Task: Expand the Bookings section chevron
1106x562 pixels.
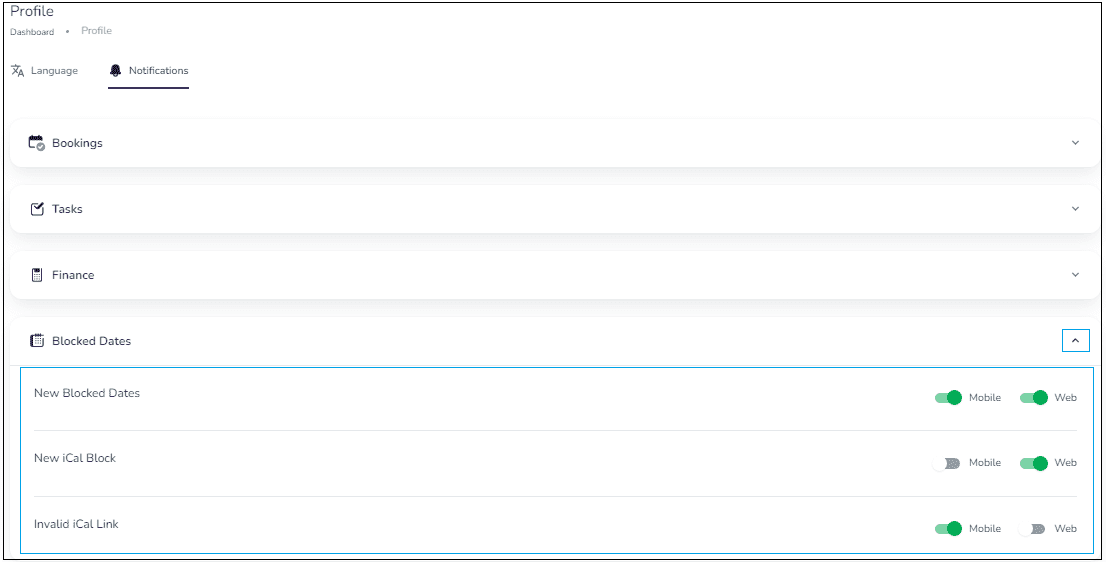Action: pos(1075,142)
